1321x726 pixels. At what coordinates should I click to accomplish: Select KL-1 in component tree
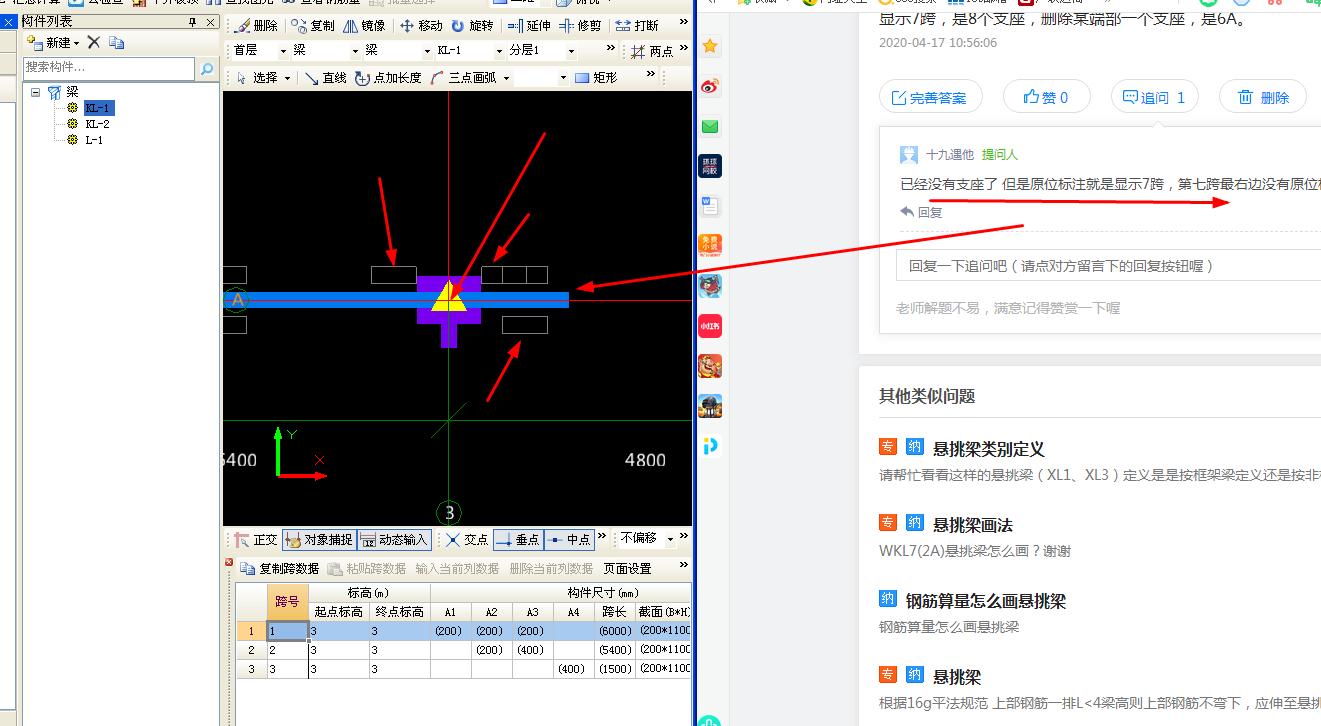click(x=97, y=108)
